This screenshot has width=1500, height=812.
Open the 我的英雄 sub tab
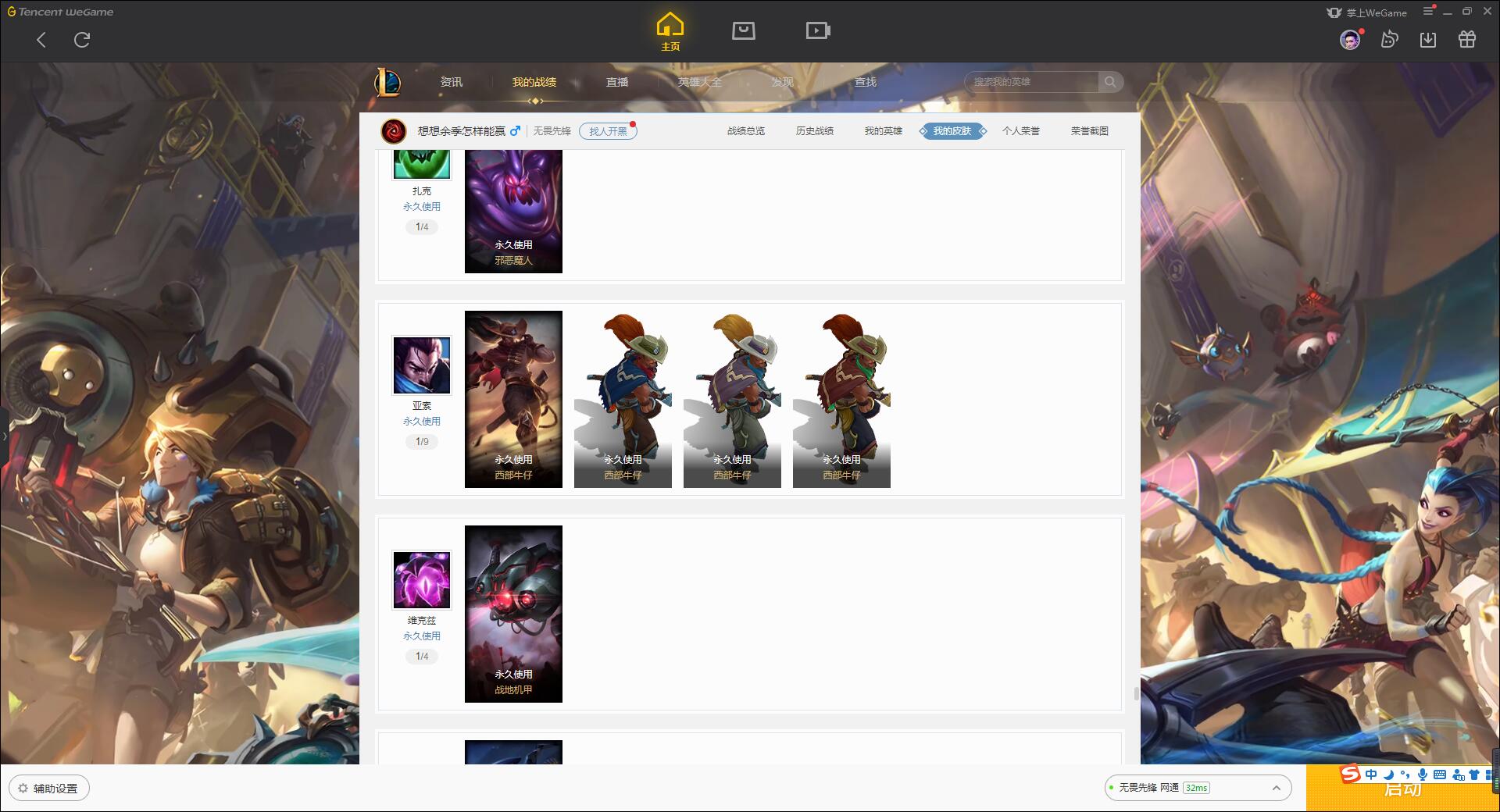pyautogui.click(x=884, y=131)
